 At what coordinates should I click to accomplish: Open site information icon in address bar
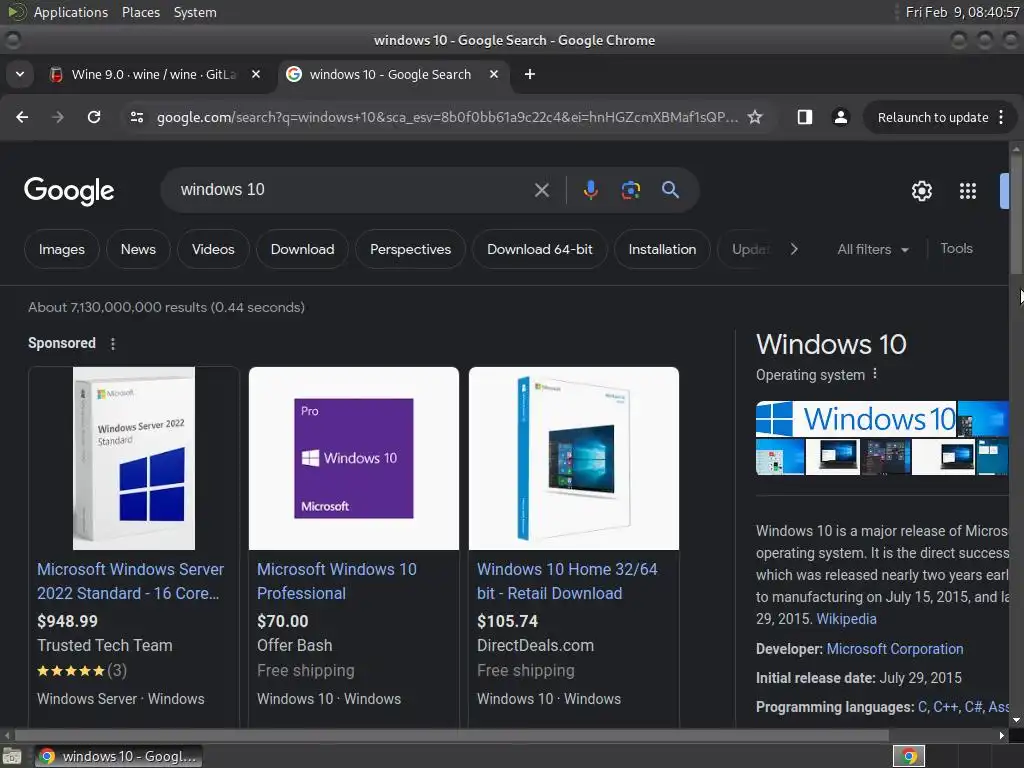pos(136,117)
